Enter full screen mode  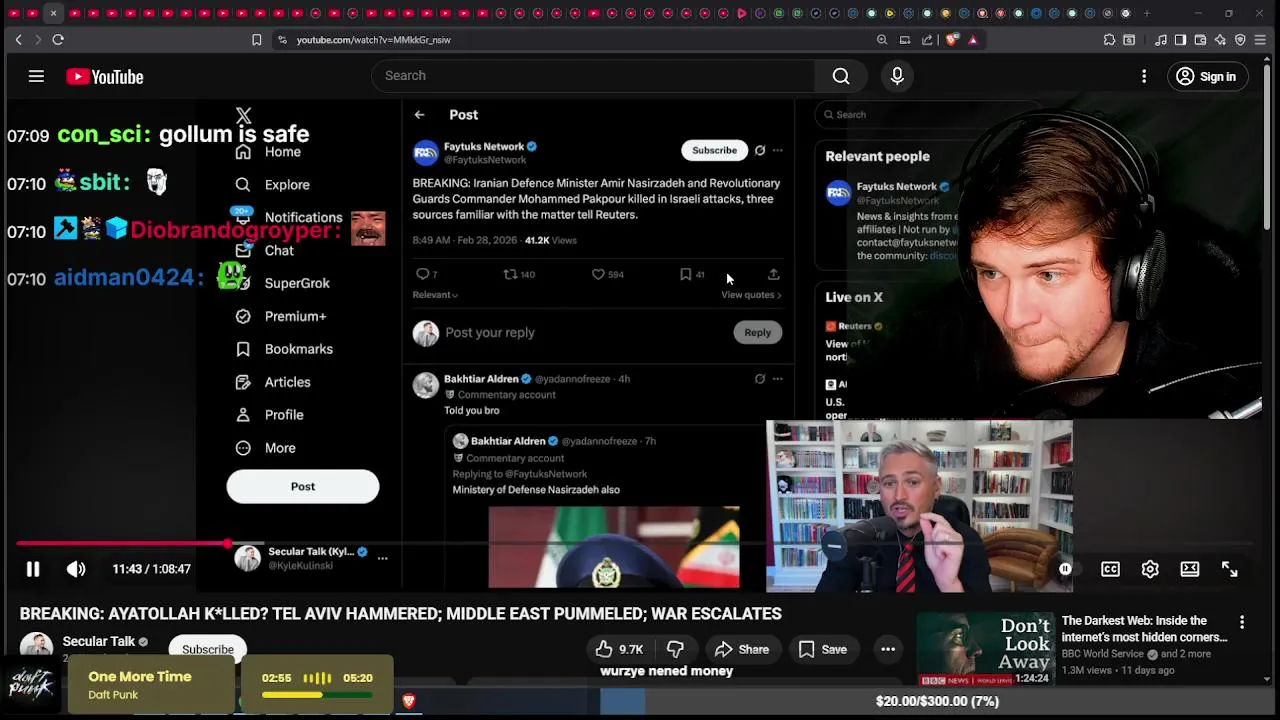pyautogui.click(x=1230, y=569)
